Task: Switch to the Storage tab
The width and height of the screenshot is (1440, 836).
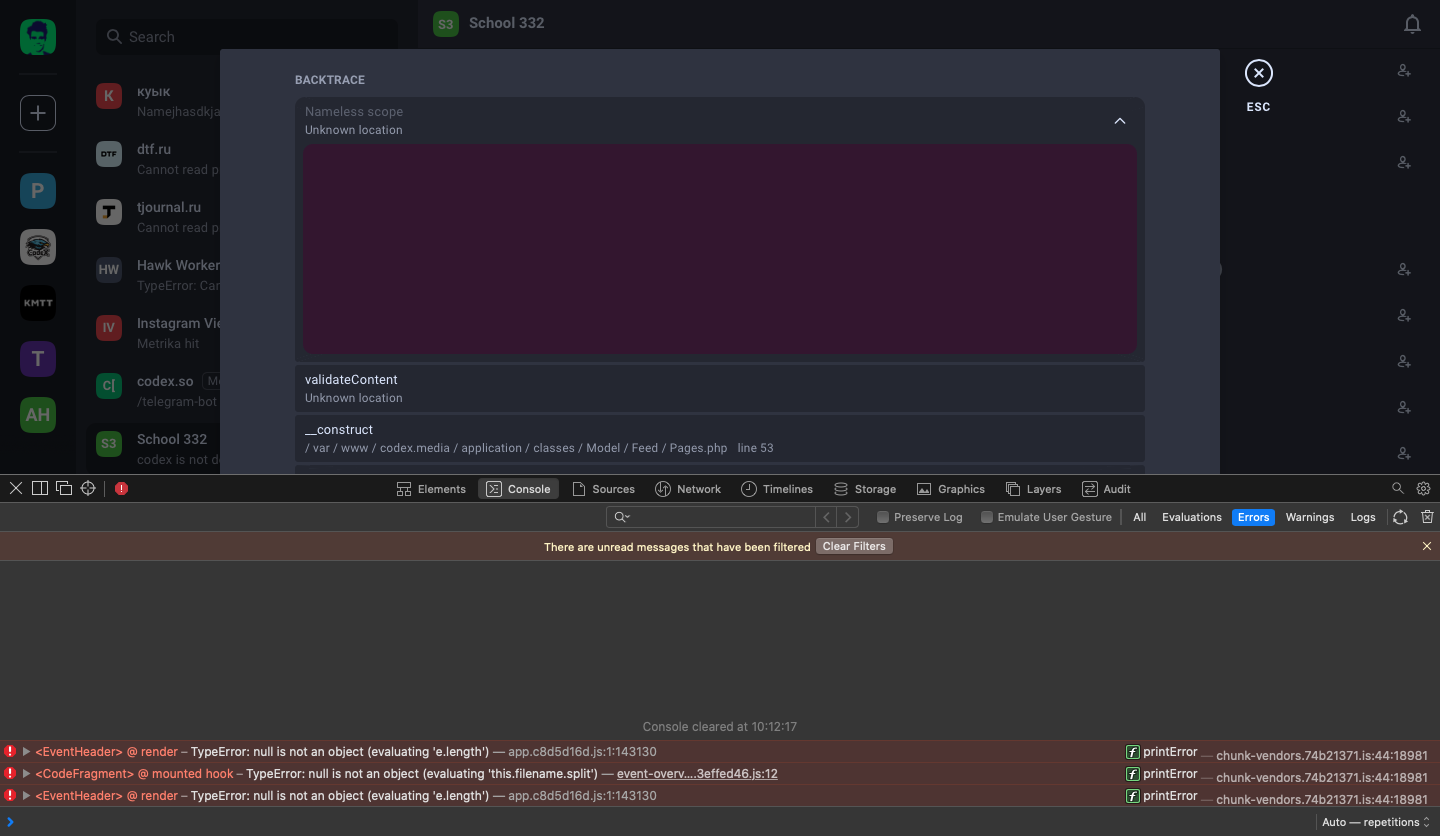Action: coord(865,489)
